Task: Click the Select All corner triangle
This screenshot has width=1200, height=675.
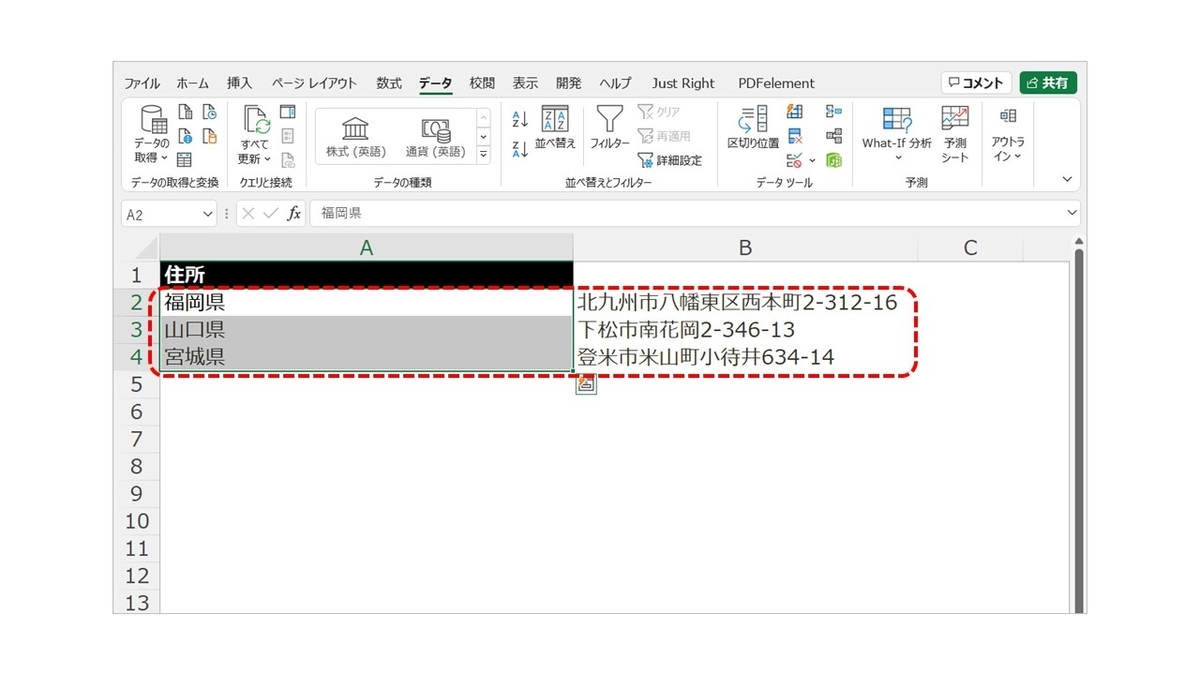Action: pos(147,248)
